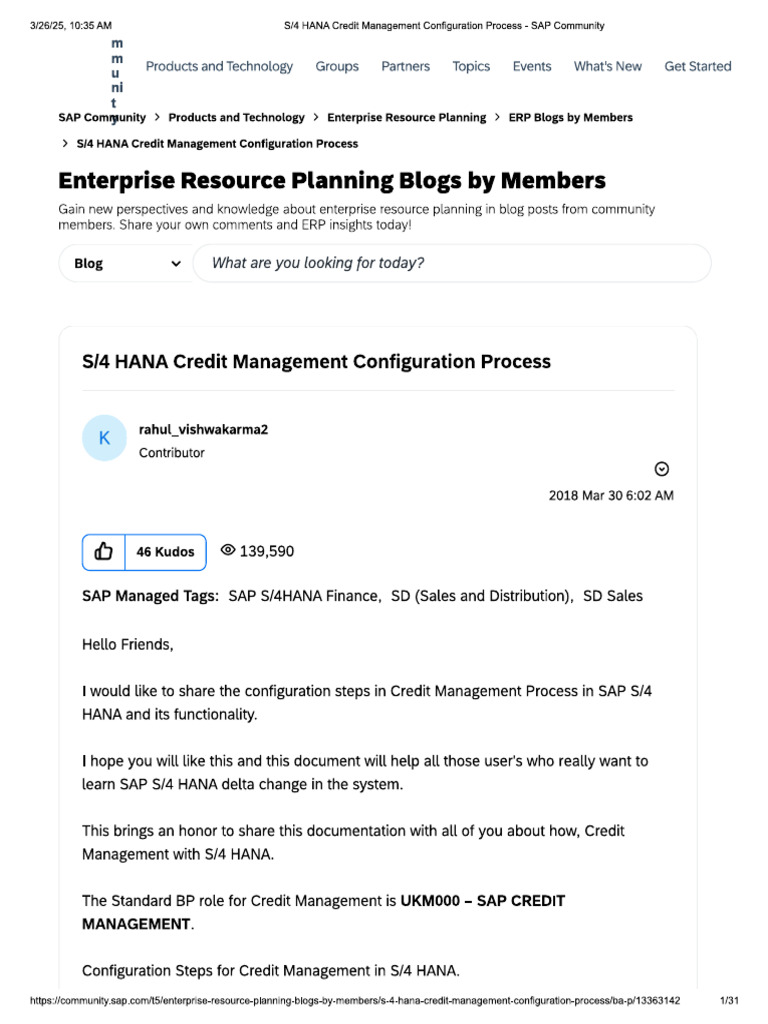The height and width of the screenshot is (1024, 768).
Task: Open the post options chevron icon
Action: 661,469
